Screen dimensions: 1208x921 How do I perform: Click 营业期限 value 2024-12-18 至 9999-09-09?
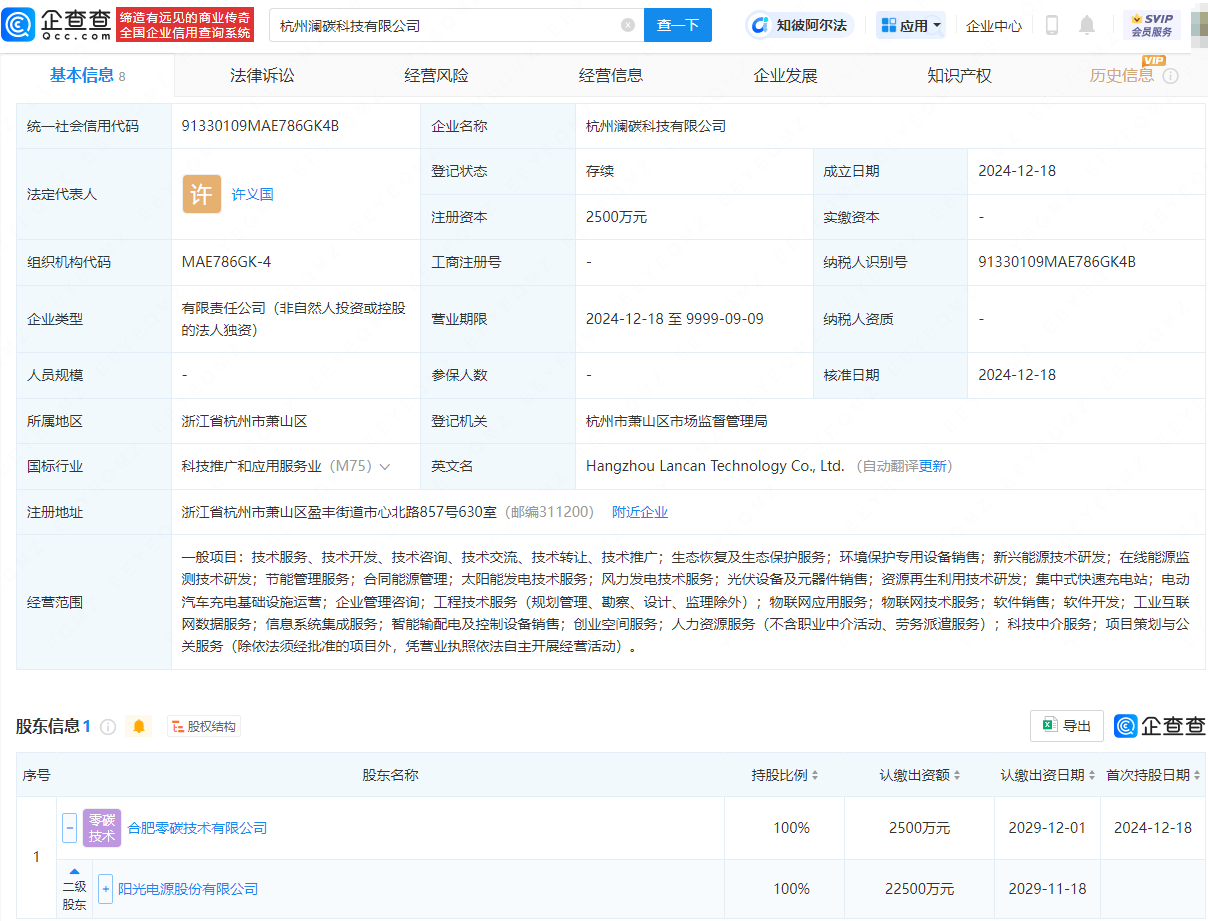[x=675, y=319]
